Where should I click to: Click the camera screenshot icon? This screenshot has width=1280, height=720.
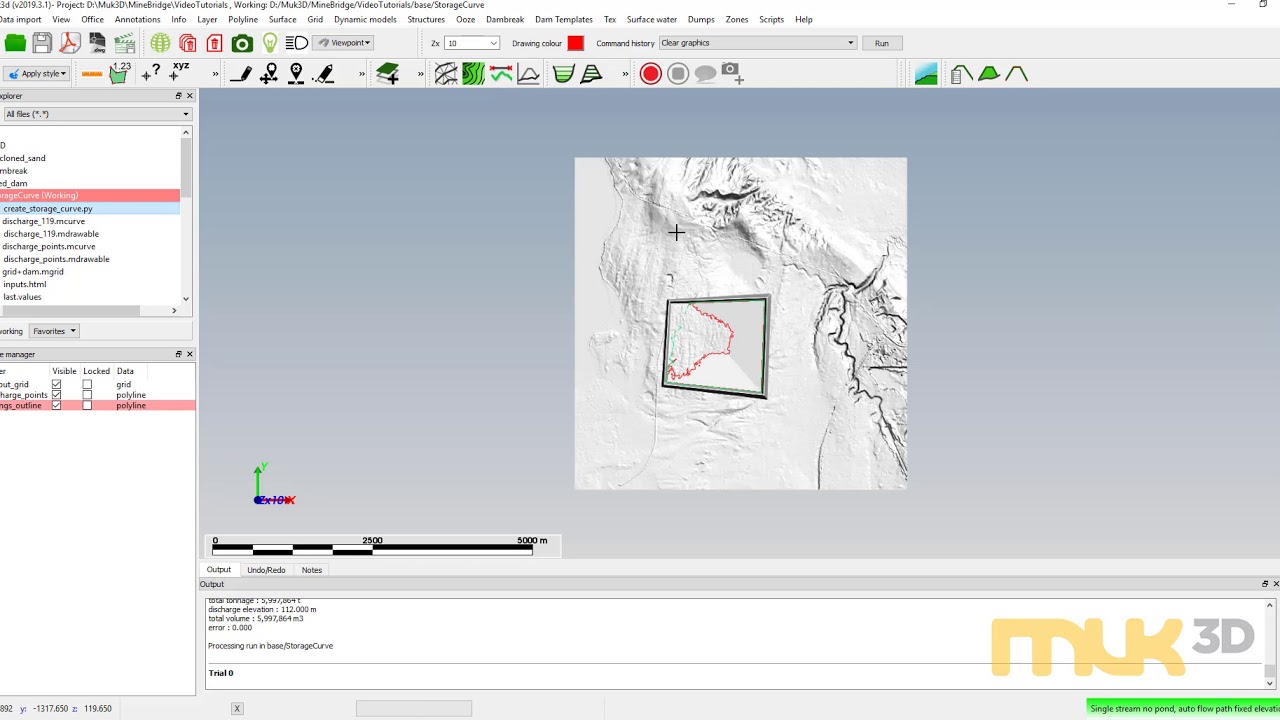(x=242, y=43)
